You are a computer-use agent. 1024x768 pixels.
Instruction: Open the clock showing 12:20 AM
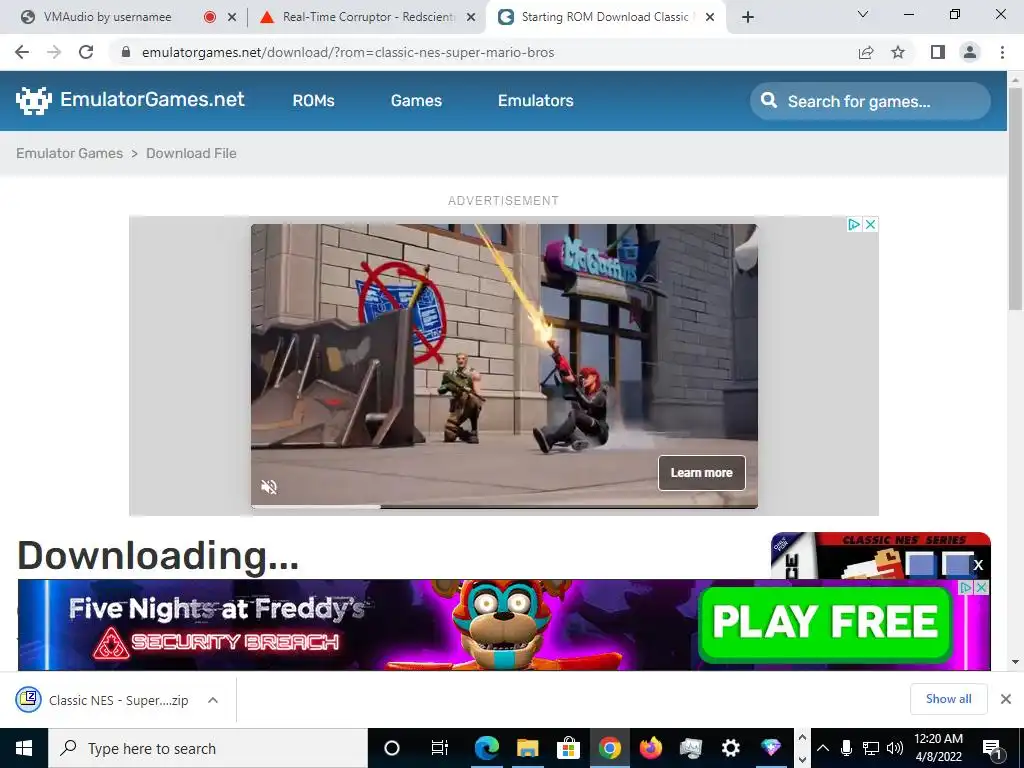938,748
